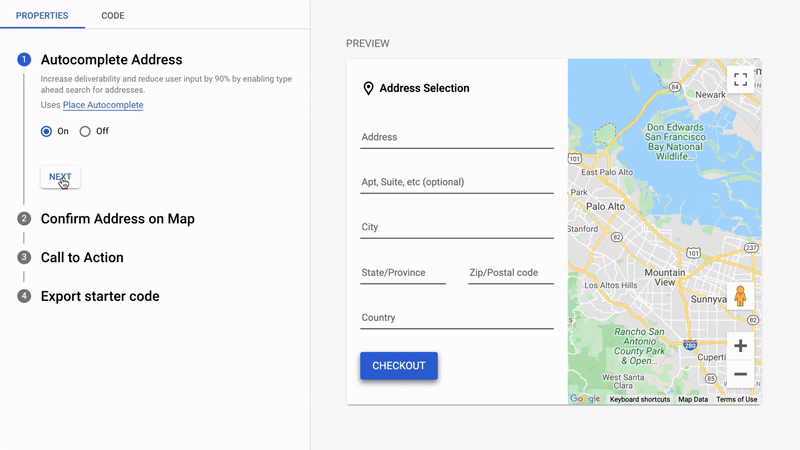Click the Address Selection pin icon

[x=368, y=89]
